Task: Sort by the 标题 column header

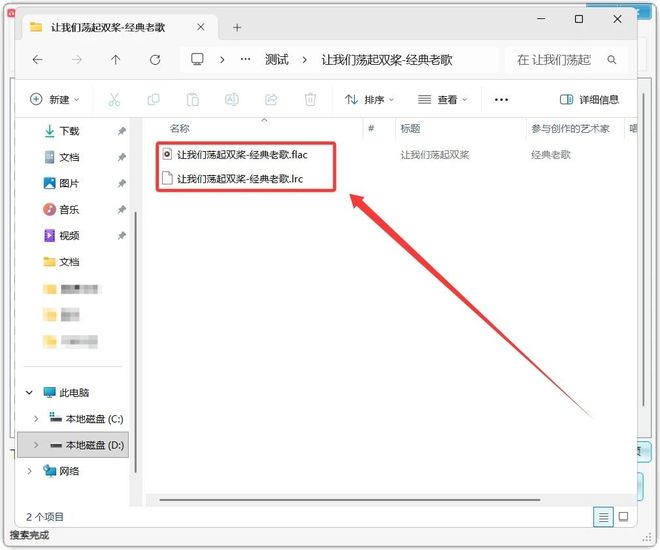Action: (410, 128)
